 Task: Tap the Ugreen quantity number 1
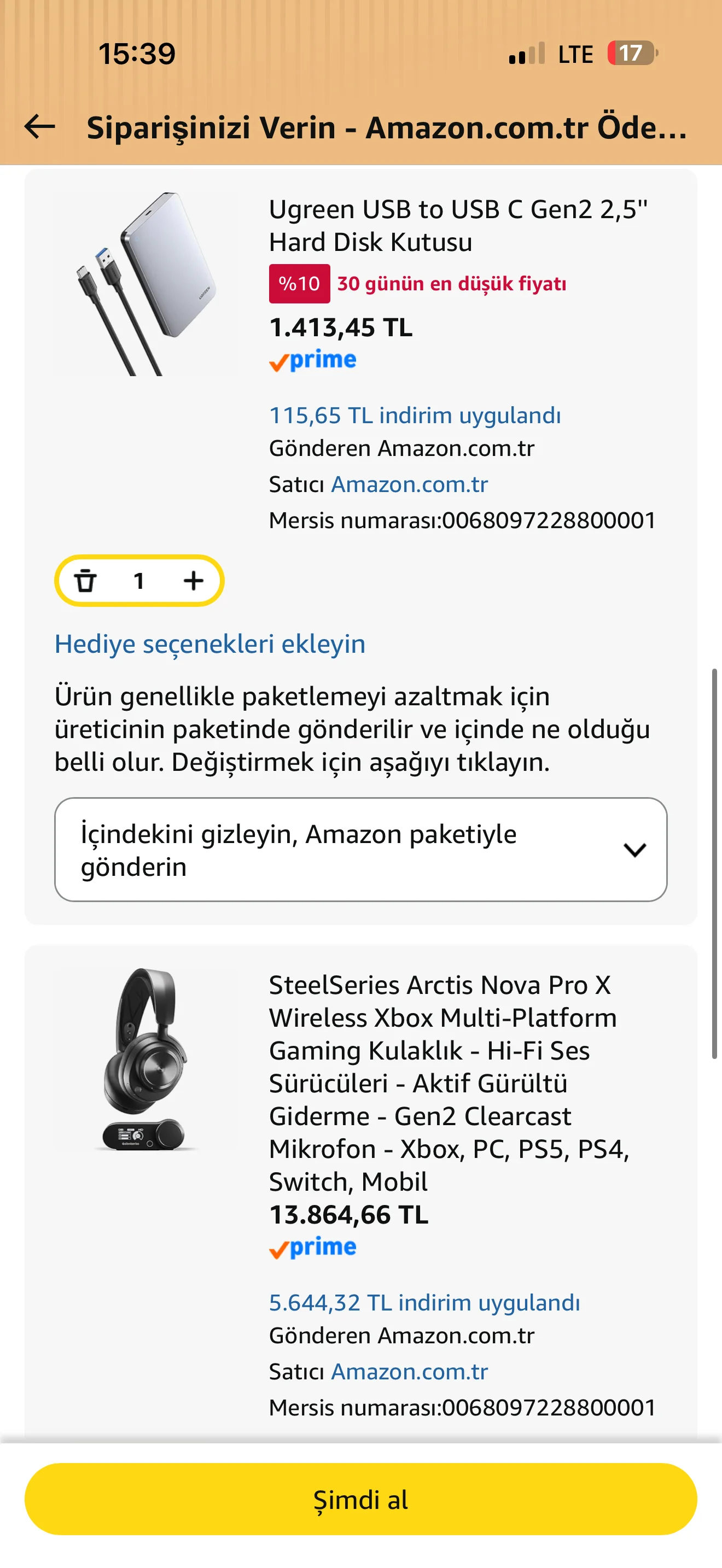tap(139, 581)
